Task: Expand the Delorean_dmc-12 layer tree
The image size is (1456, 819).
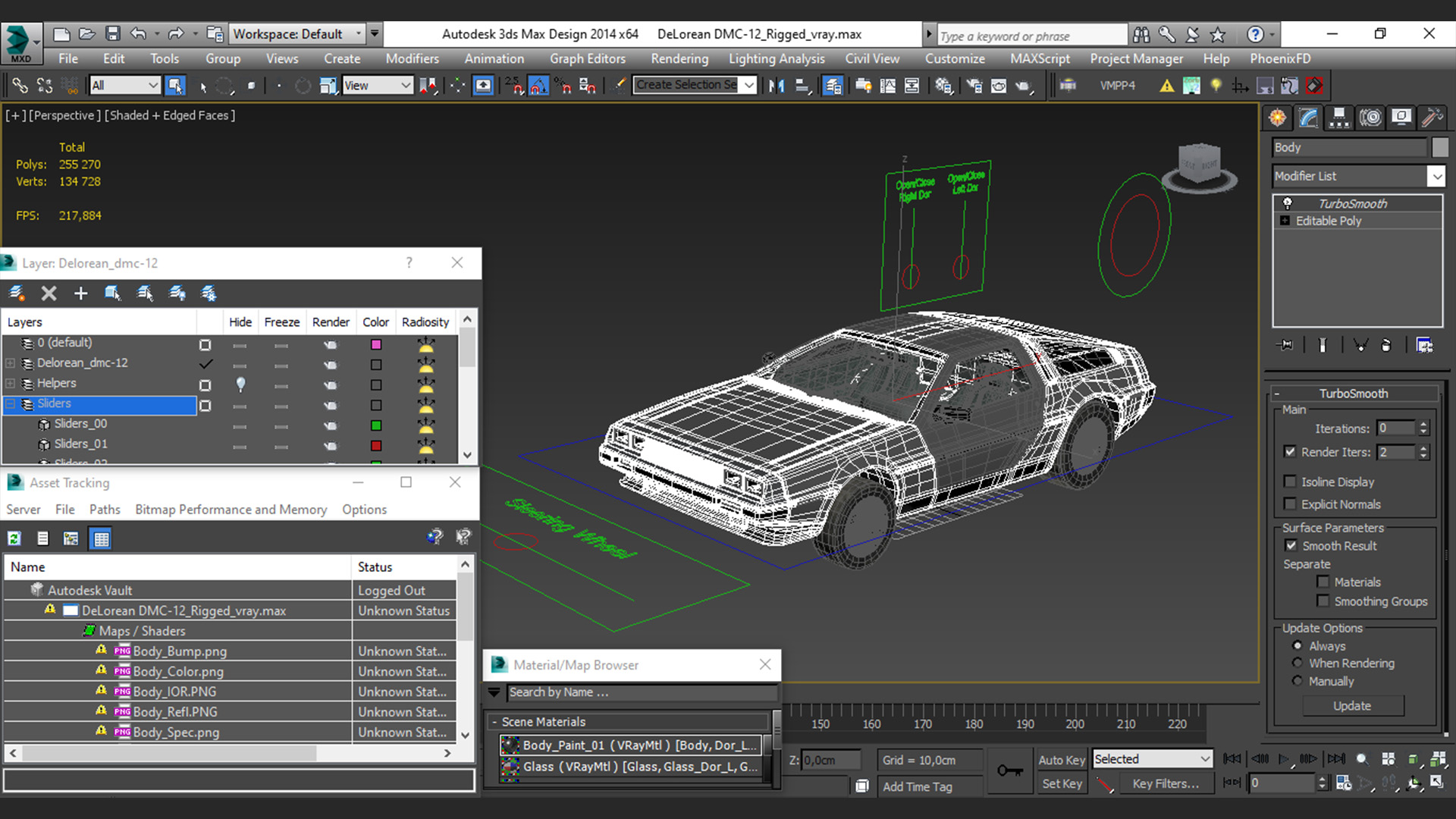Action: 11,363
